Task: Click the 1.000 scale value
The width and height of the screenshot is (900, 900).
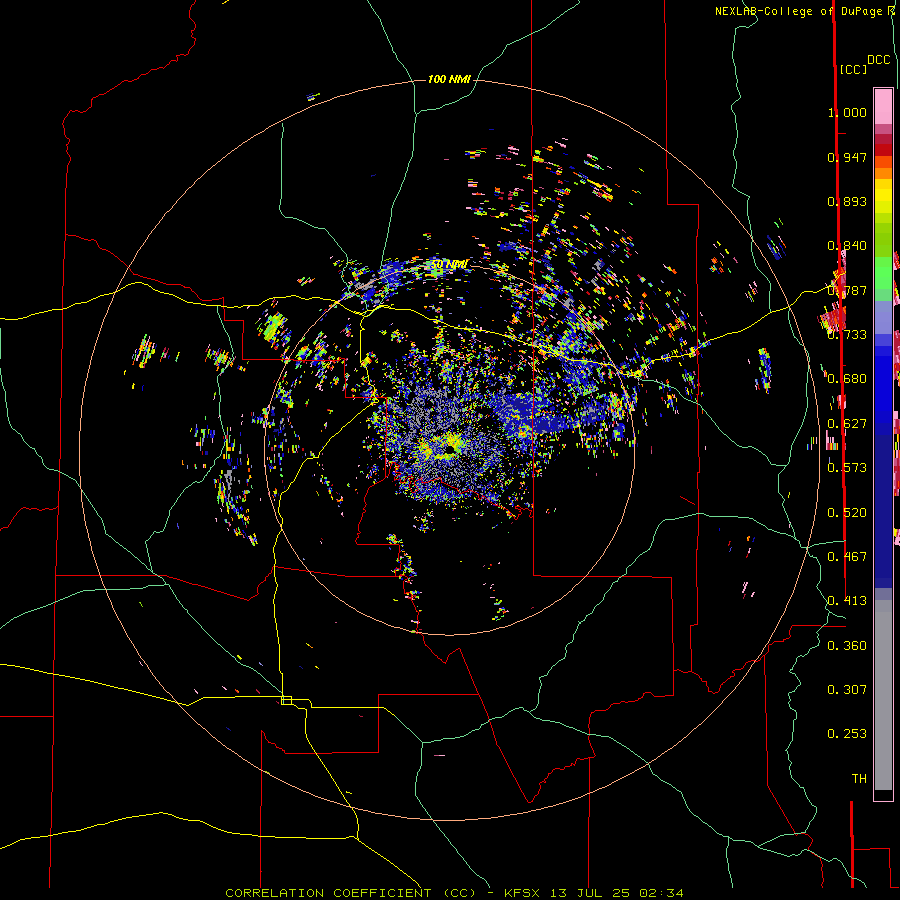Action: click(847, 112)
